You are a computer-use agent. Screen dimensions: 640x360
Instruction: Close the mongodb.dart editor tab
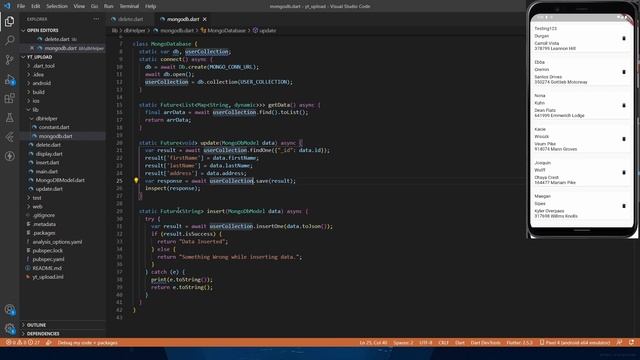pos(204,19)
